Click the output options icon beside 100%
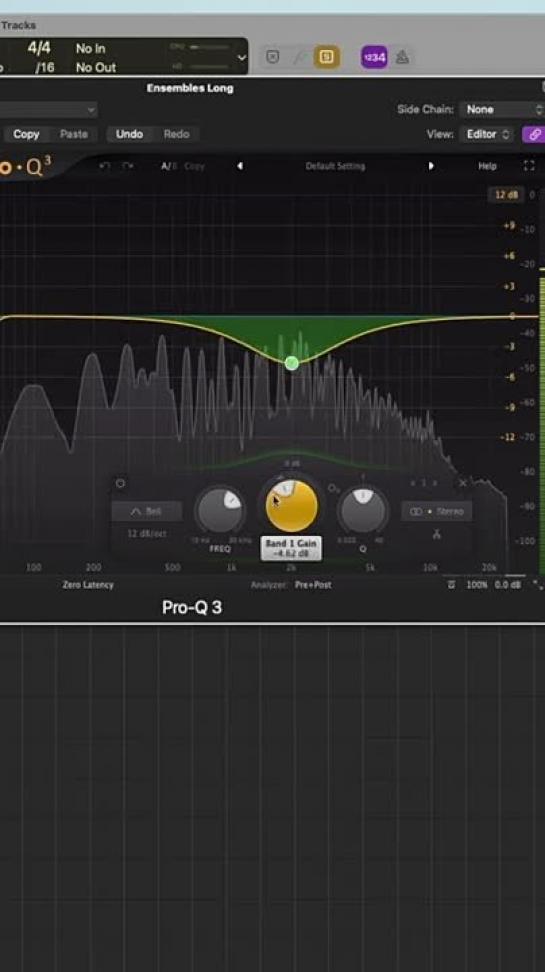This screenshot has width=545, height=972. [451, 585]
